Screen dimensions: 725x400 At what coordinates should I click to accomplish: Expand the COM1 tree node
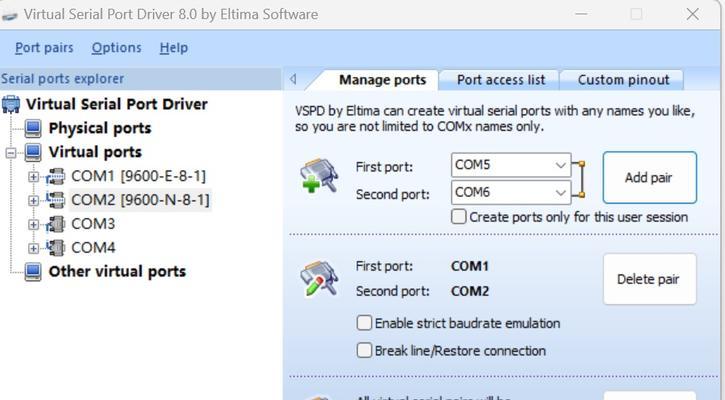click(33, 177)
